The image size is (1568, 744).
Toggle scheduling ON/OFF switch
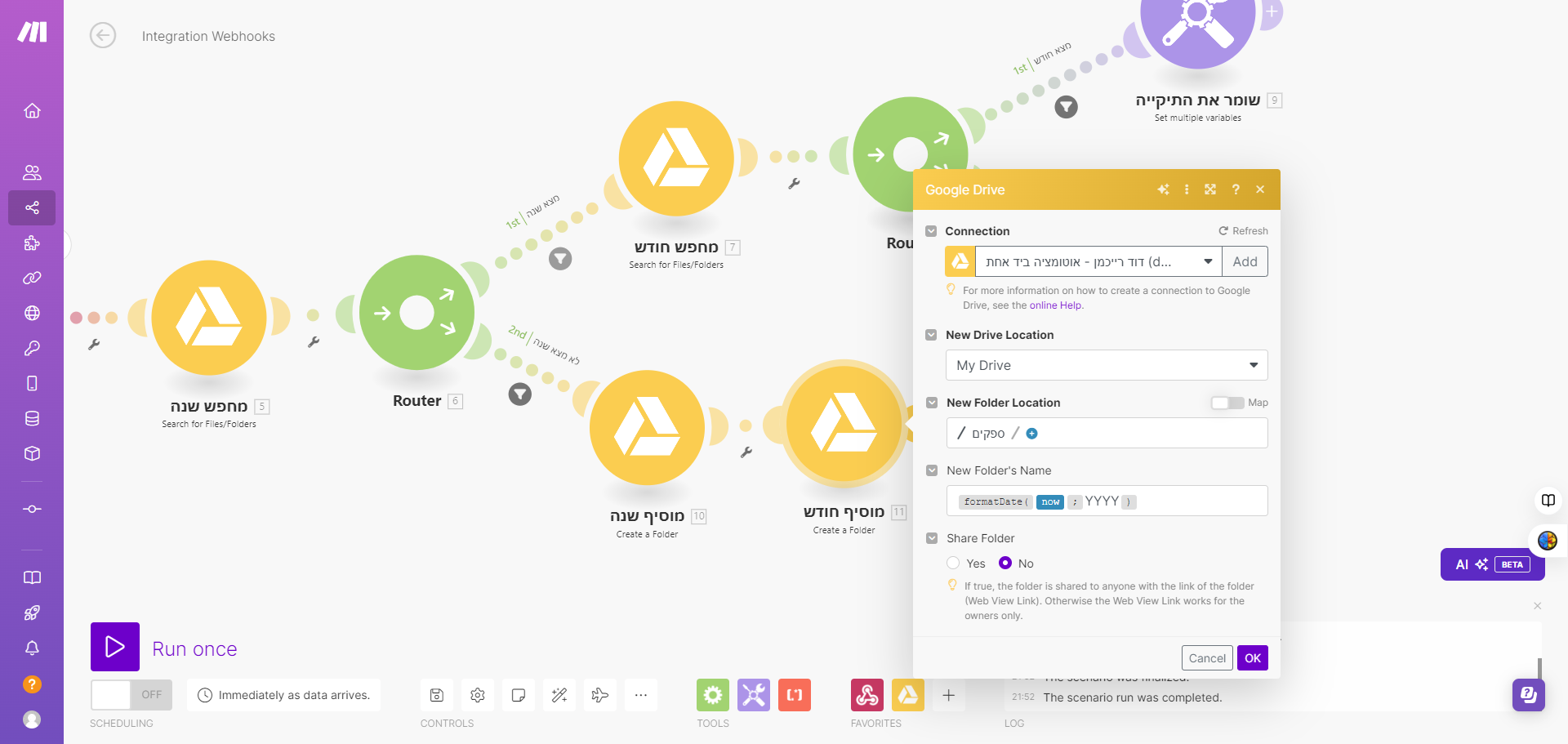(x=131, y=695)
